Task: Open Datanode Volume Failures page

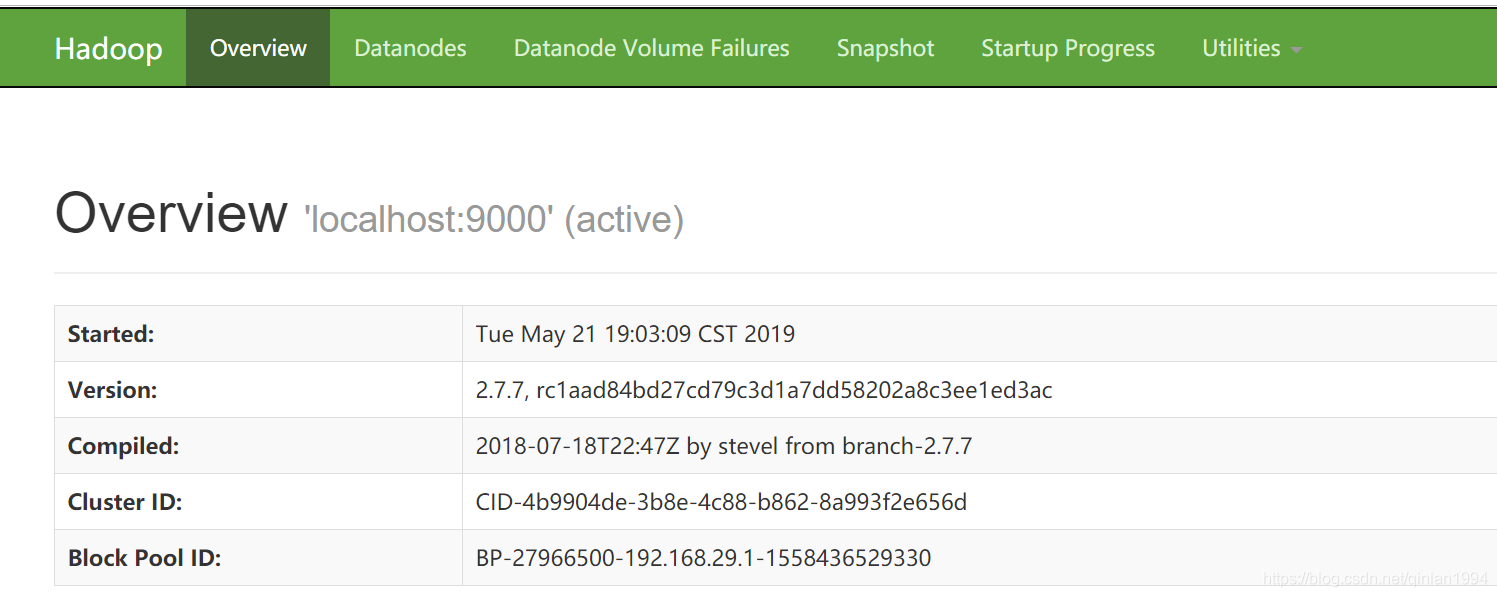Action: [651, 49]
